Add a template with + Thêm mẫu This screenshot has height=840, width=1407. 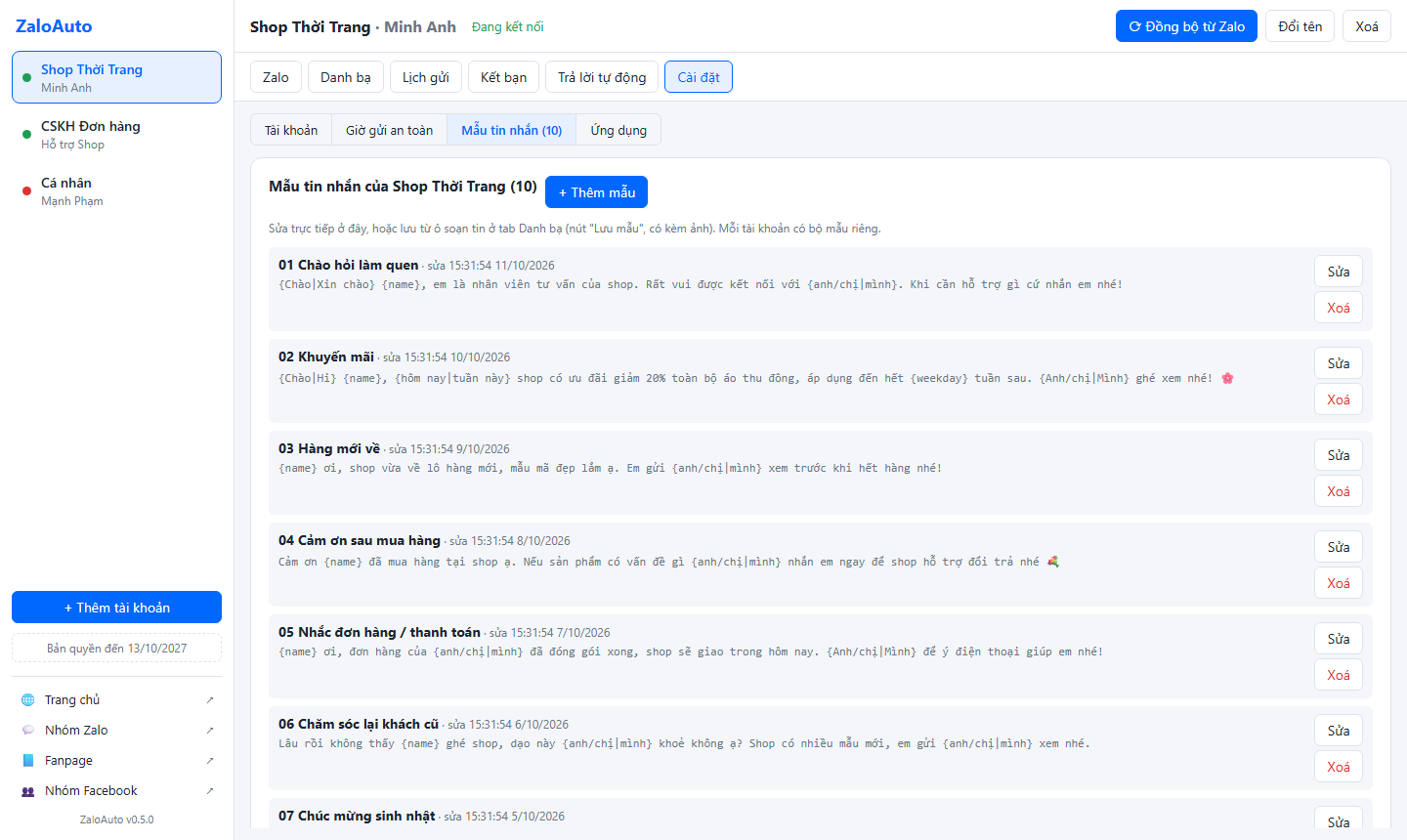click(597, 192)
